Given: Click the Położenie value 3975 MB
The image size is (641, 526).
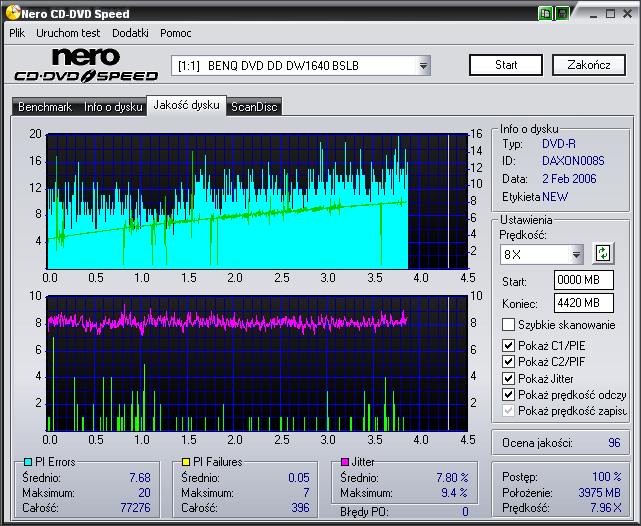Looking at the screenshot, I should [600, 493].
